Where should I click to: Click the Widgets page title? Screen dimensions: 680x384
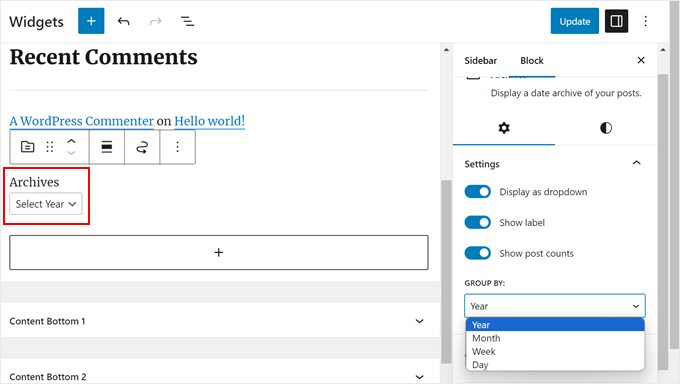tap(36, 22)
